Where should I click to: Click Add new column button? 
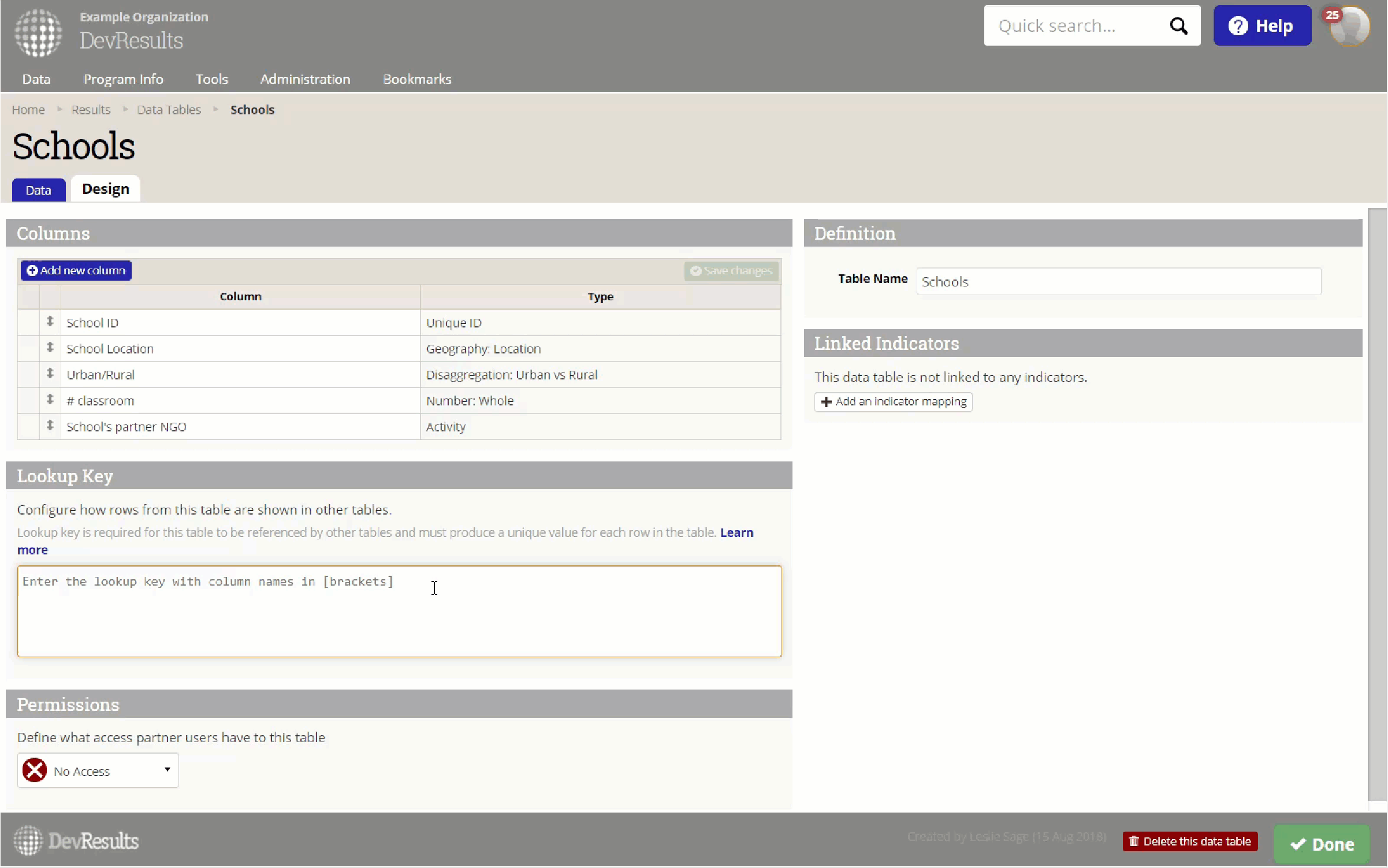coord(76,270)
